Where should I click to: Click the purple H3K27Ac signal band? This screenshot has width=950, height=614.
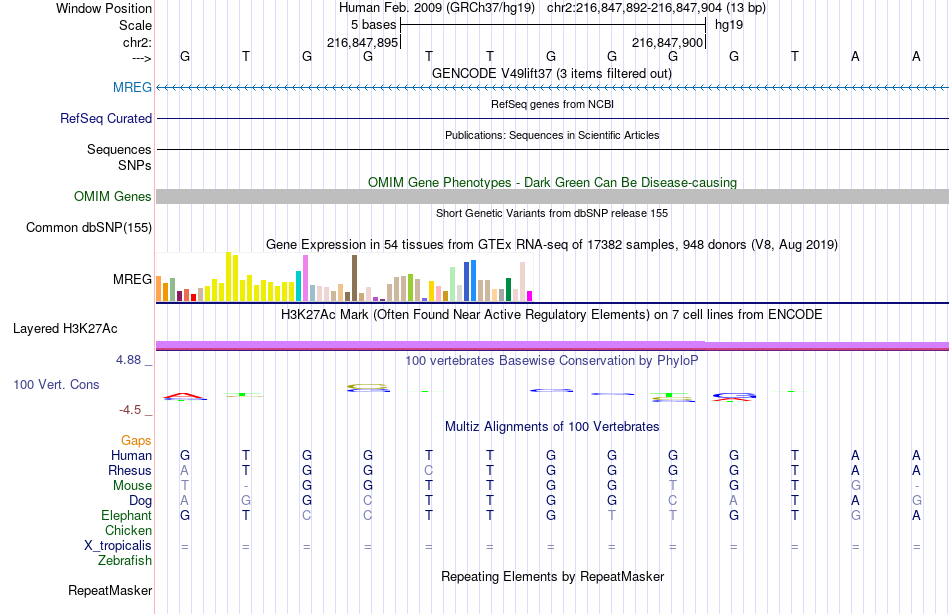point(552,345)
